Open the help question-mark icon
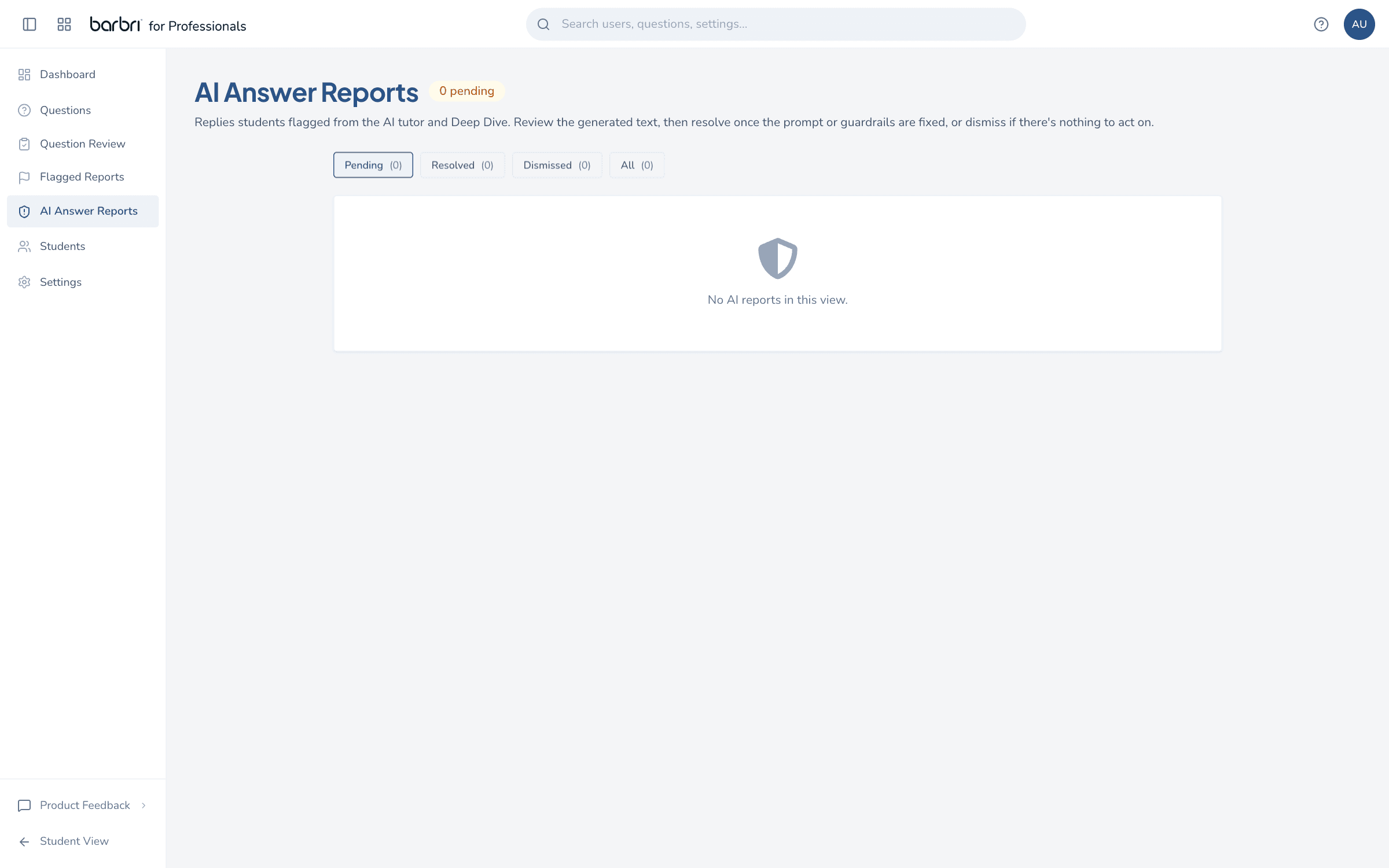Image resolution: width=1389 pixels, height=868 pixels. (x=1321, y=24)
